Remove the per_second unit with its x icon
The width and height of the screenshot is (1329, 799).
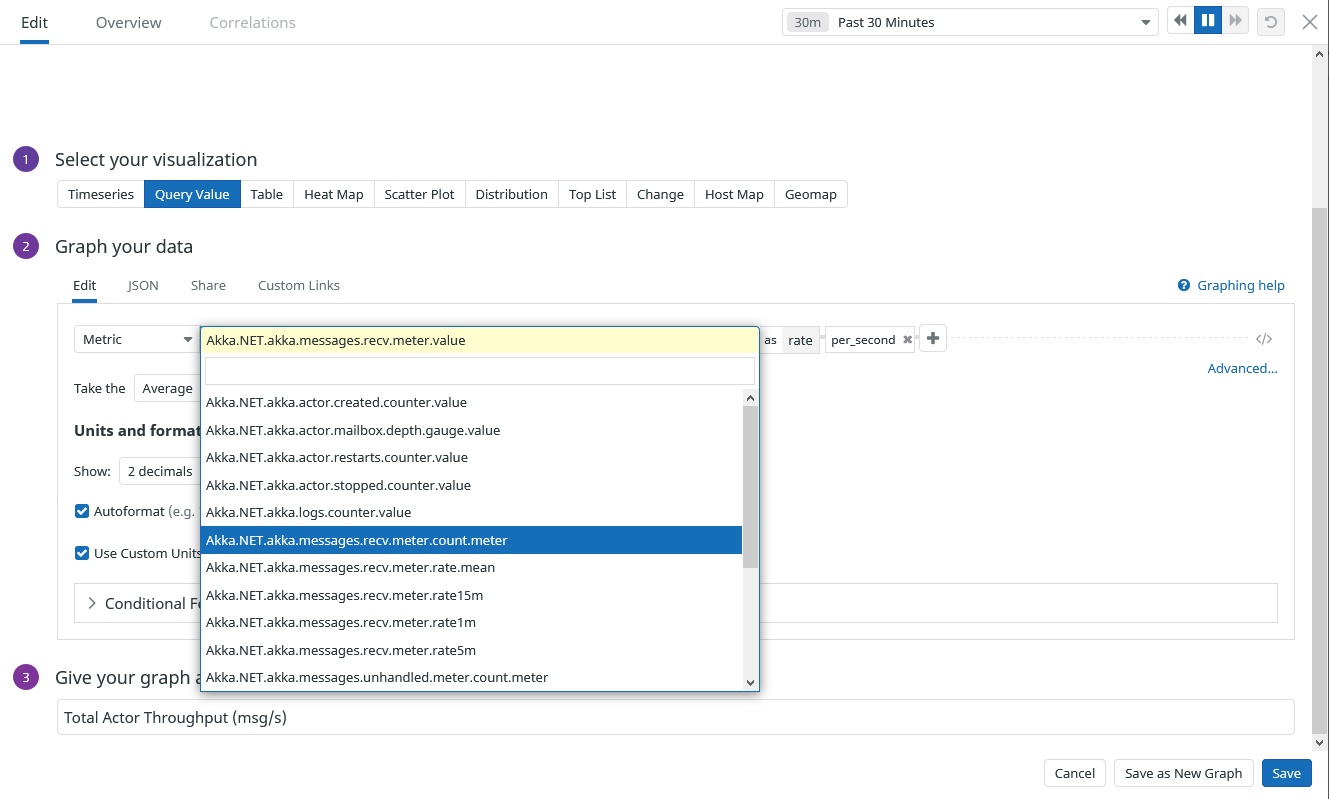[x=907, y=339]
